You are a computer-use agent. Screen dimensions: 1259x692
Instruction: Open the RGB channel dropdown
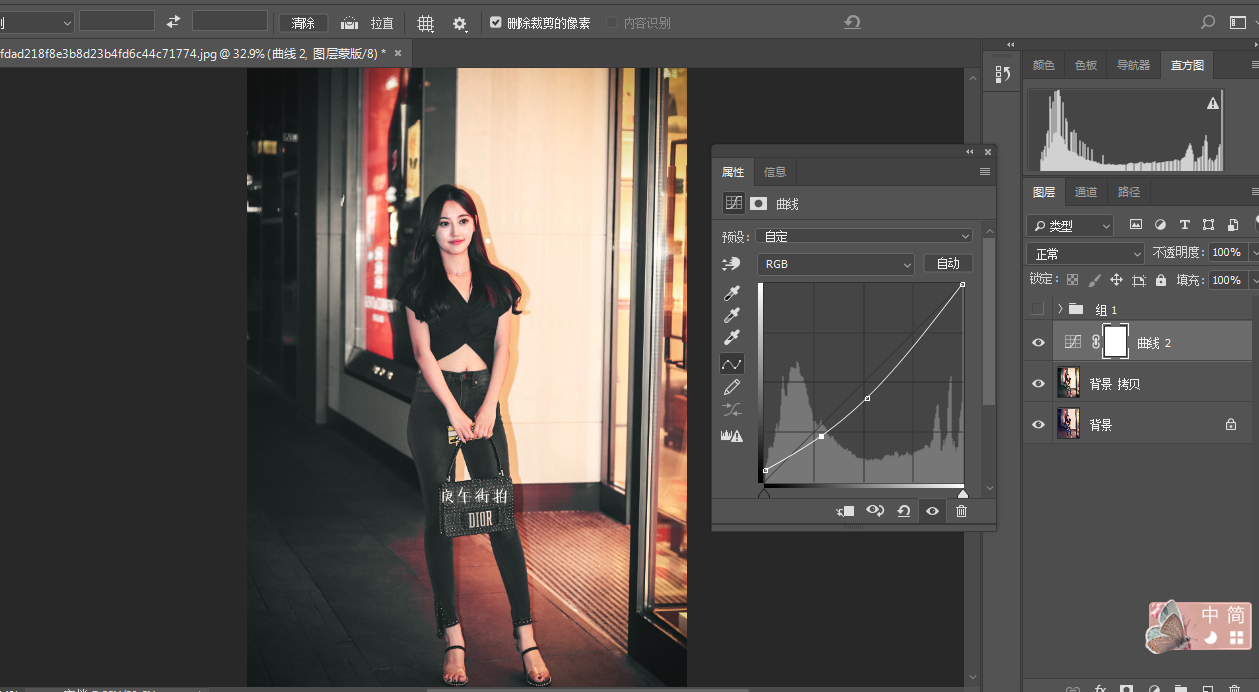tap(836, 264)
